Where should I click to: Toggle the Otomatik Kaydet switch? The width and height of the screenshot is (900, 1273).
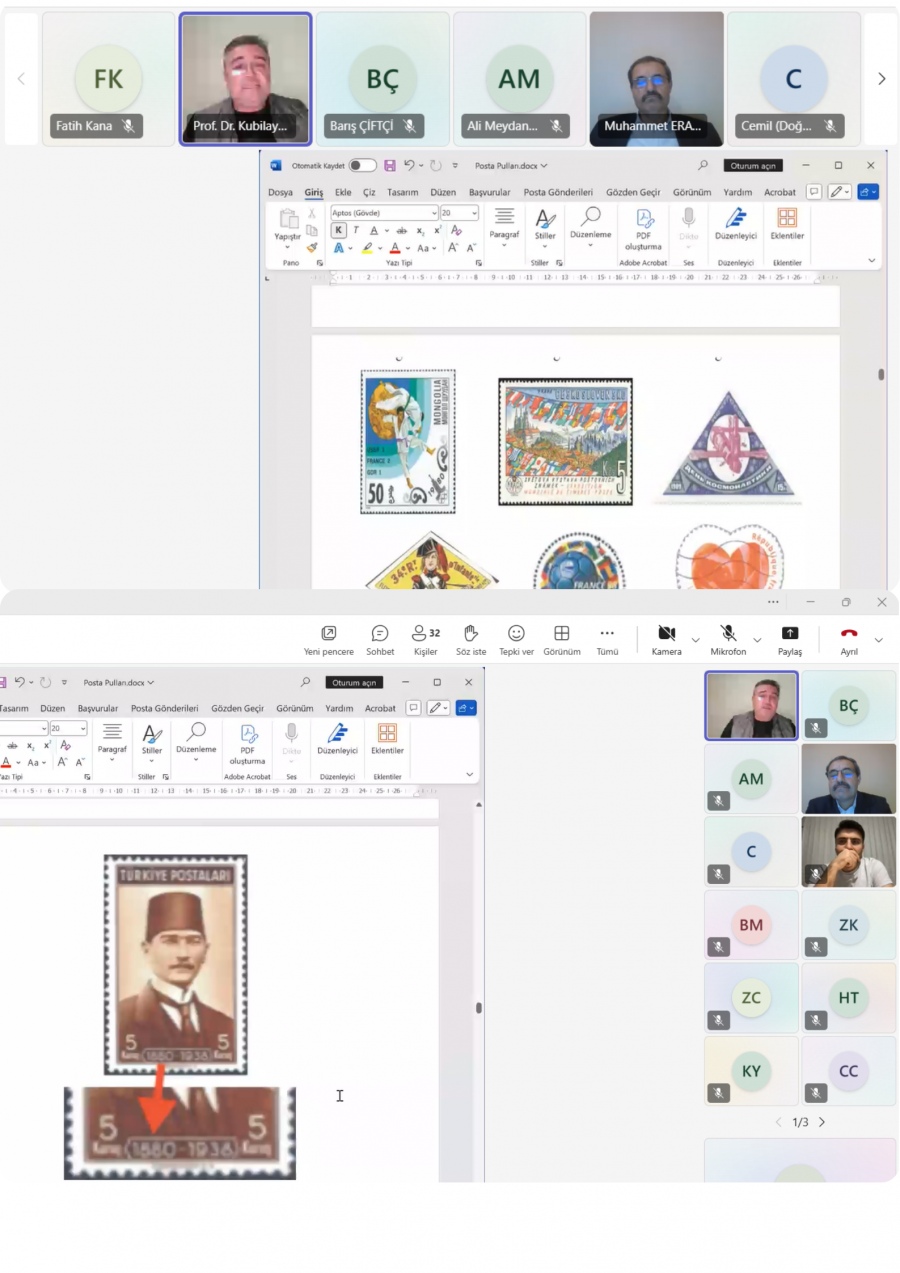(362, 165)
